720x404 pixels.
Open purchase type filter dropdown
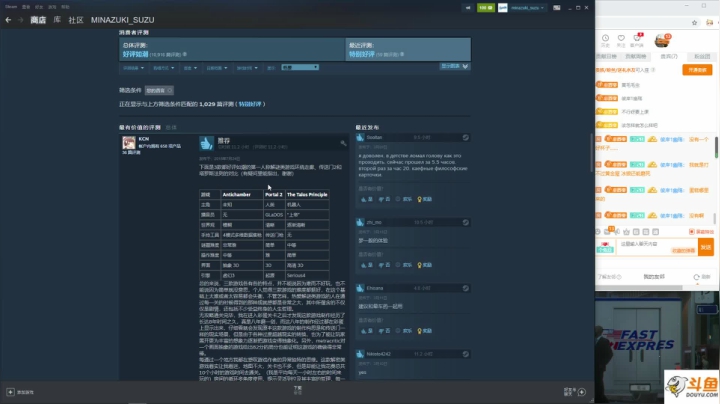[163, 68]
